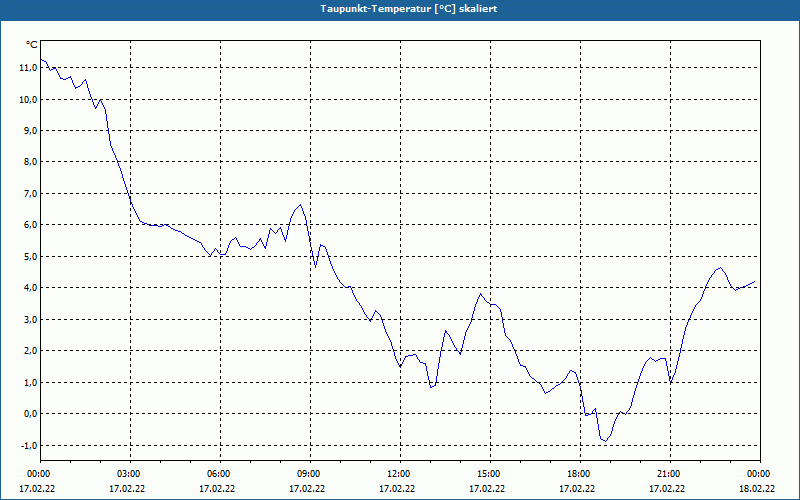
Task: Click the 06:00 time label
Action: point(220,474)
